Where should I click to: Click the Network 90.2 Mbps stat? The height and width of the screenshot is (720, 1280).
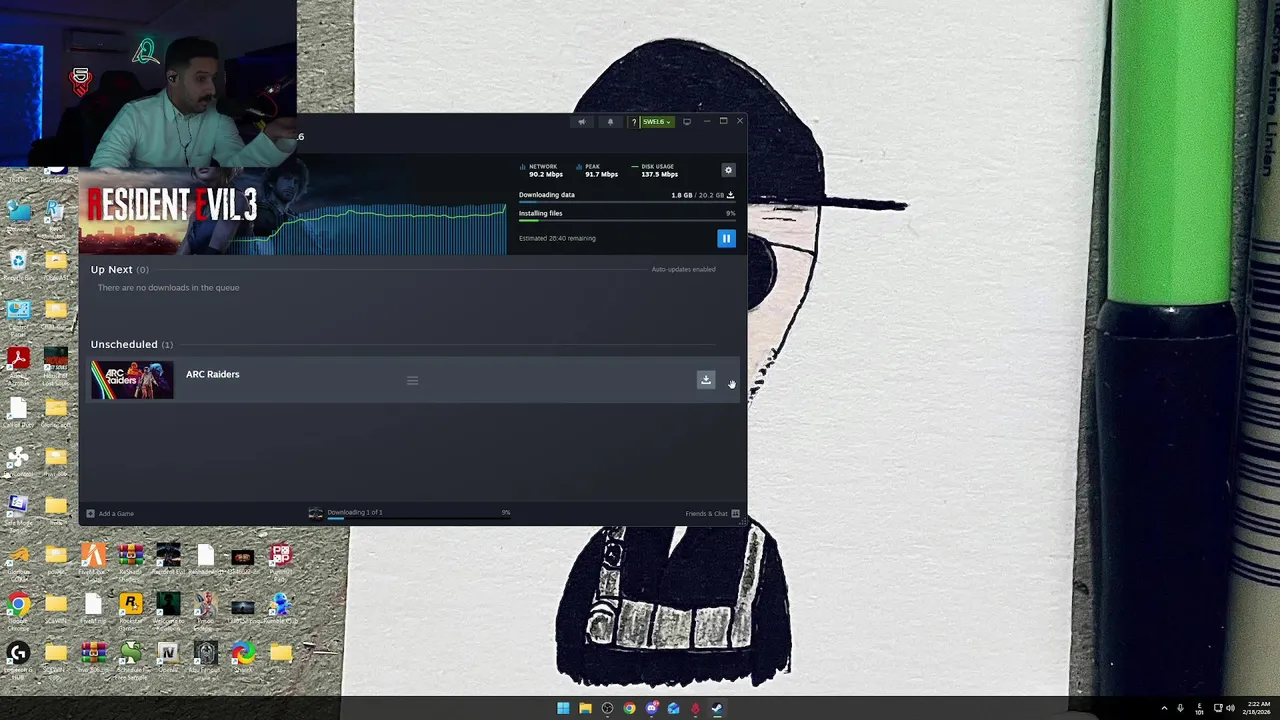(541, 170)
